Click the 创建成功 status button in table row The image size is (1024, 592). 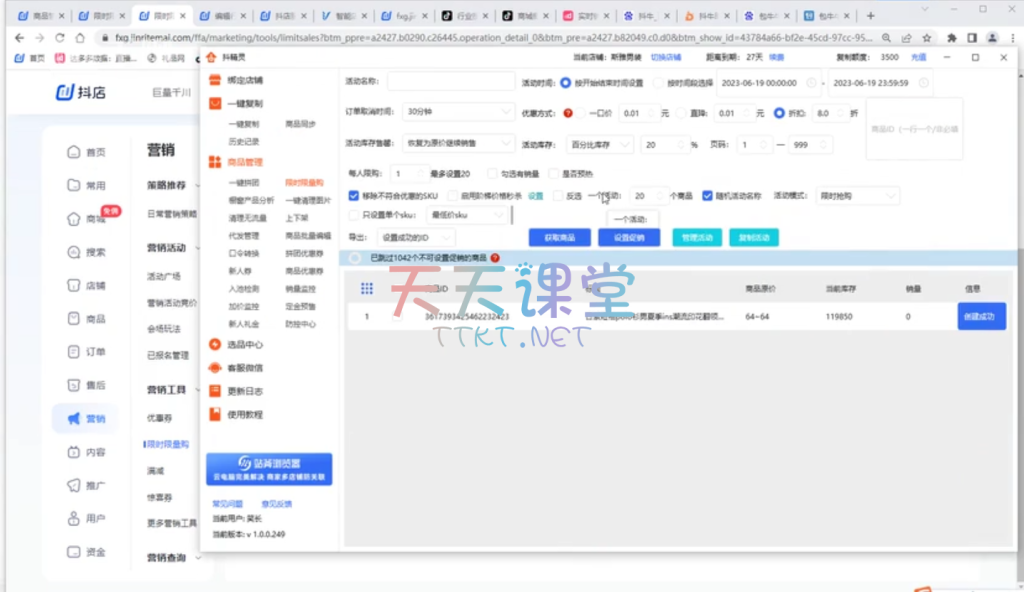[x=981, y=317]
